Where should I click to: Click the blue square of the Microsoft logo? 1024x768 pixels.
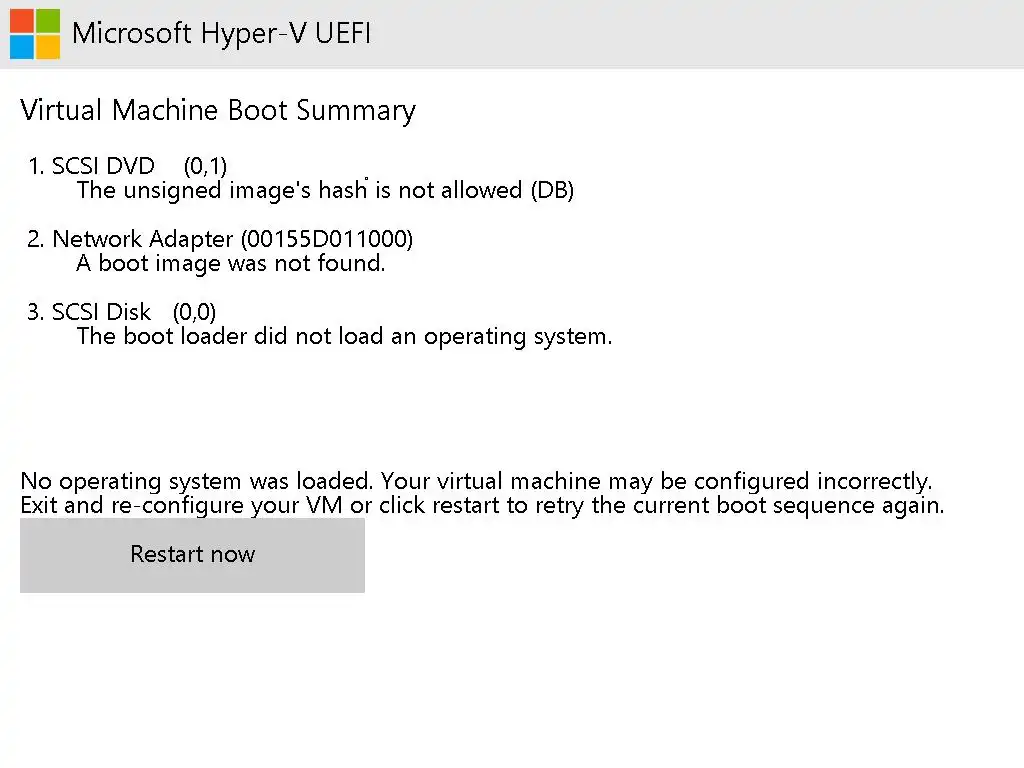[x=22, y=46]
